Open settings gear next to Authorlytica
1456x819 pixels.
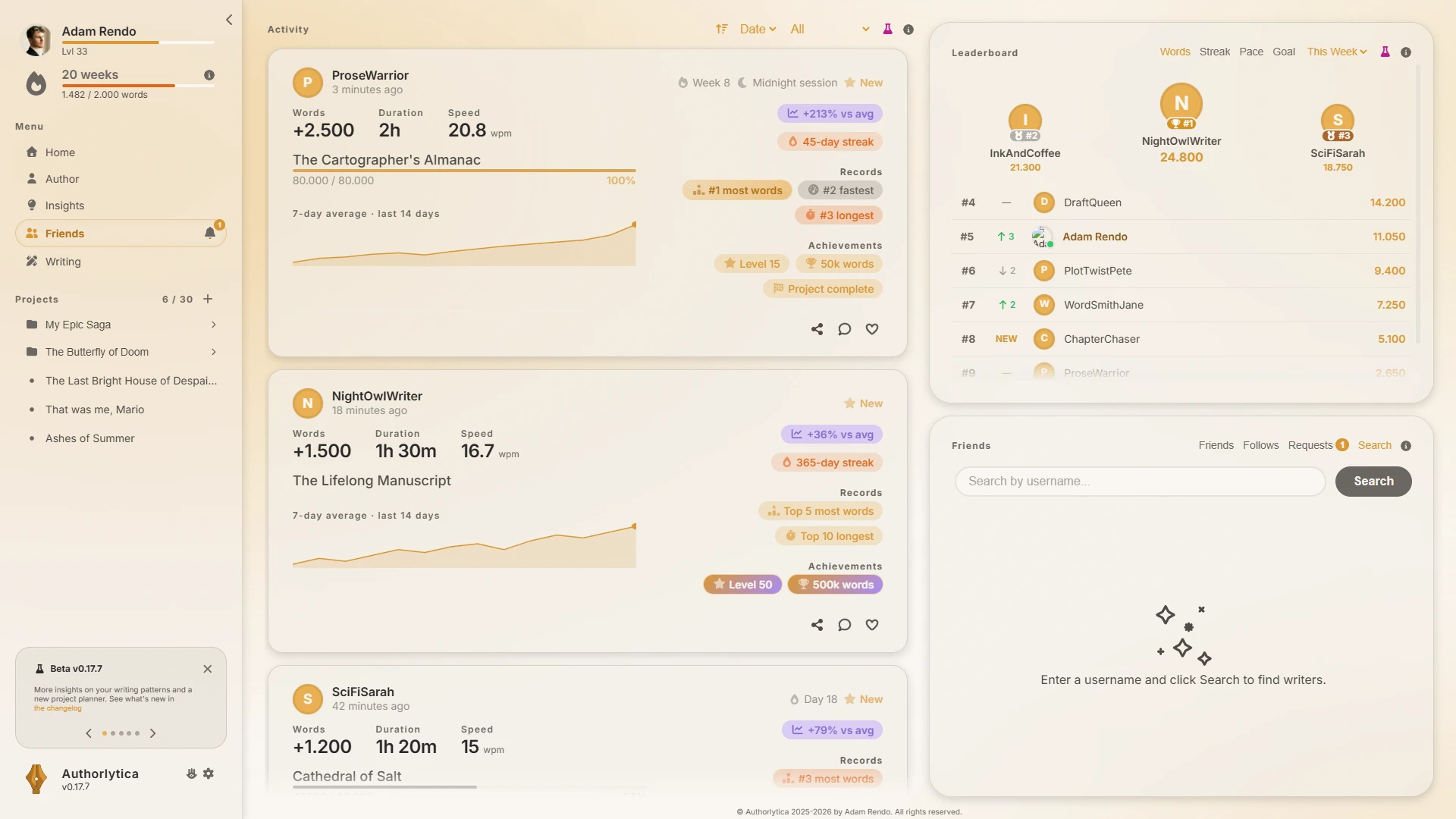click(209, 773)
